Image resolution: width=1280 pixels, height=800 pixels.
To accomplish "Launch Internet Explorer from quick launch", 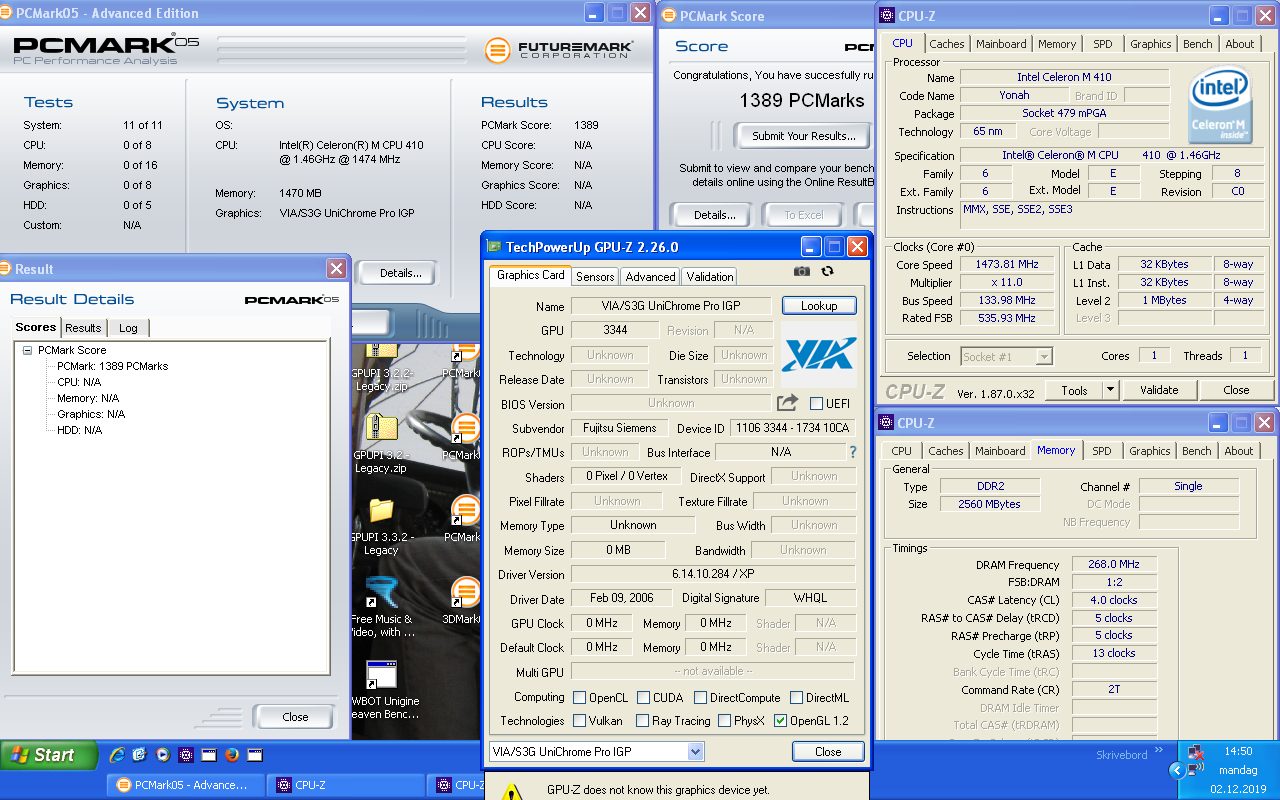I will coord(117,755).
